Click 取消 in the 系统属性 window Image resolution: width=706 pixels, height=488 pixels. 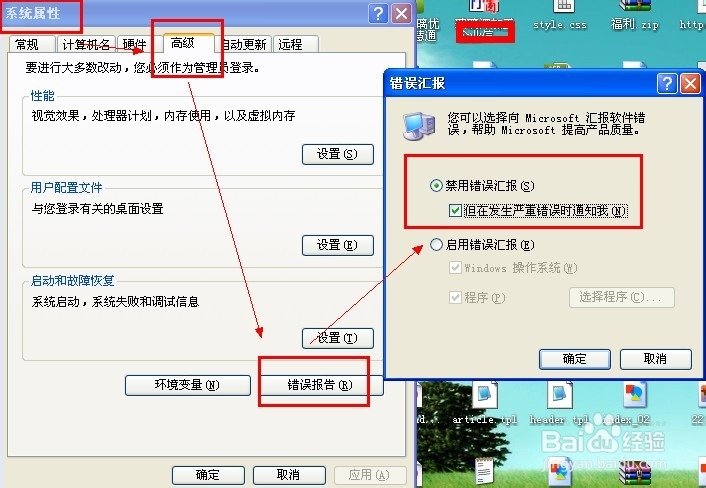pyautogui.click(x=289, y=475)
